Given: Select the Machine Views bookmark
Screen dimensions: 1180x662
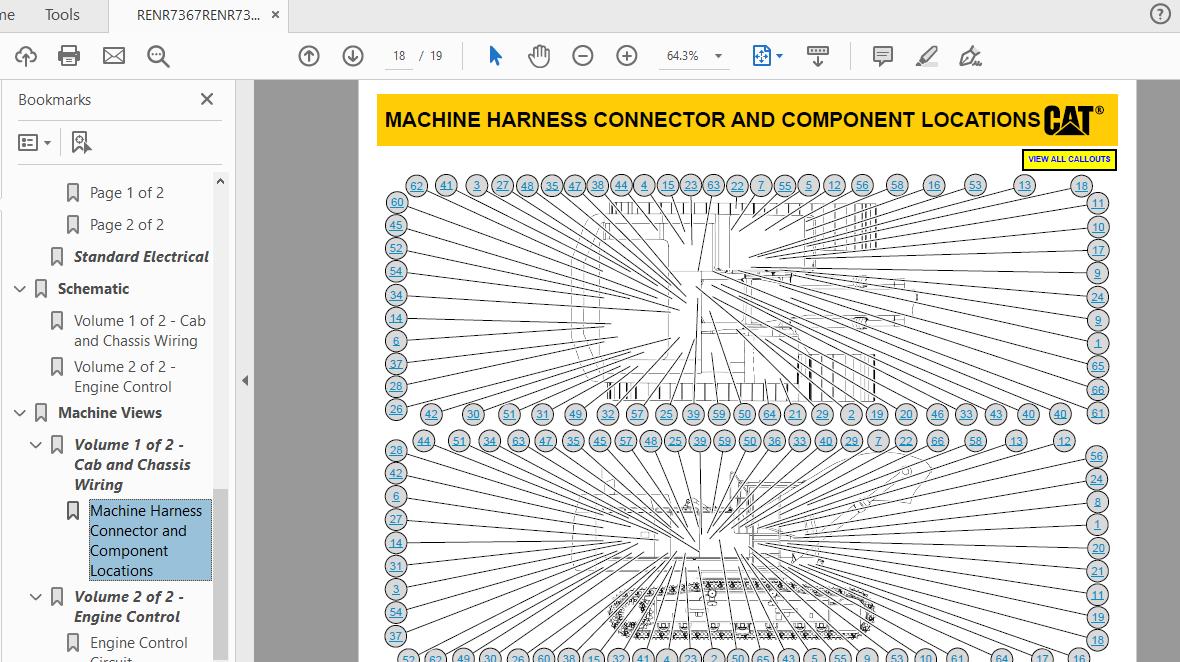Looking at the screenshot, I should (x=110, y=413).
